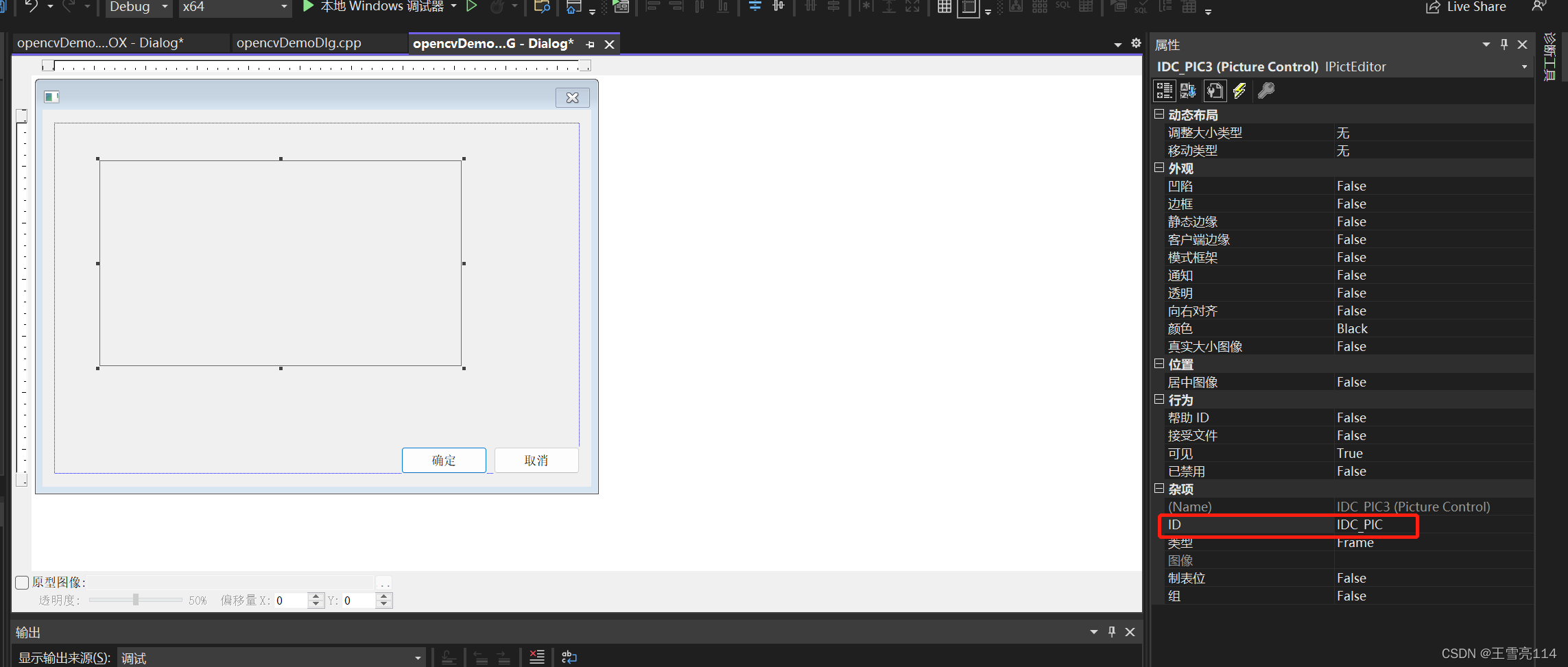Click the Live Share icon
Screen dimensions: 1568x667
1433,7
